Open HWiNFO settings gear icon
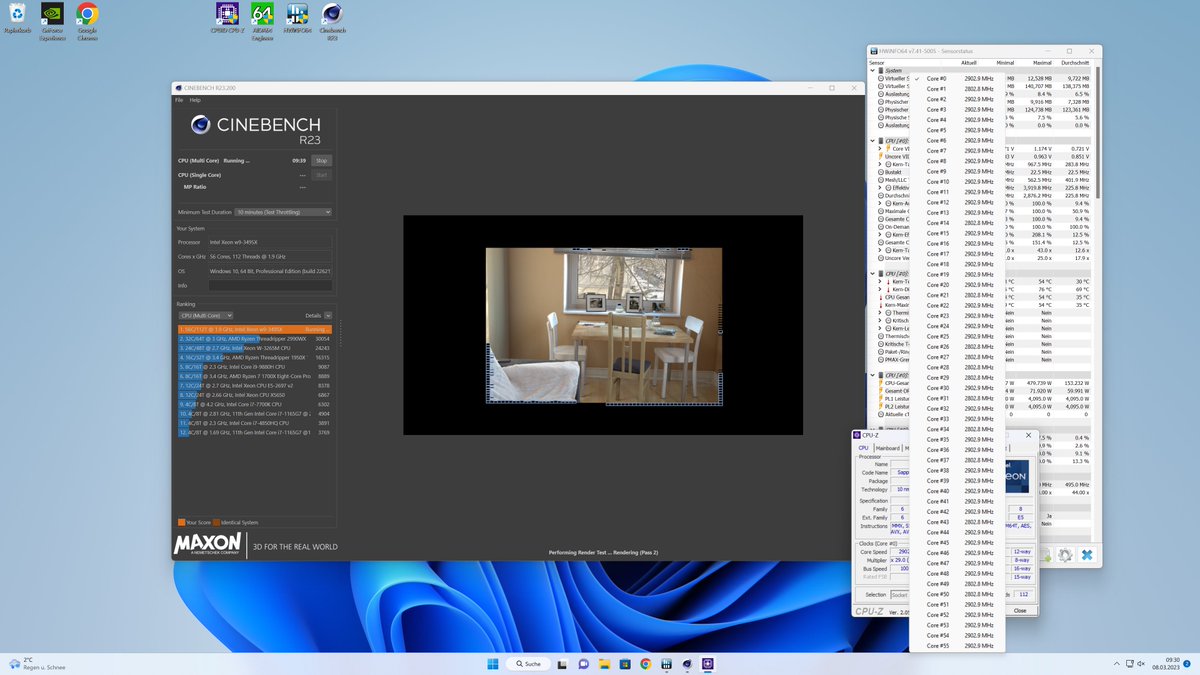This screenshot has width=1200, height=675. tap(1065, 555)
